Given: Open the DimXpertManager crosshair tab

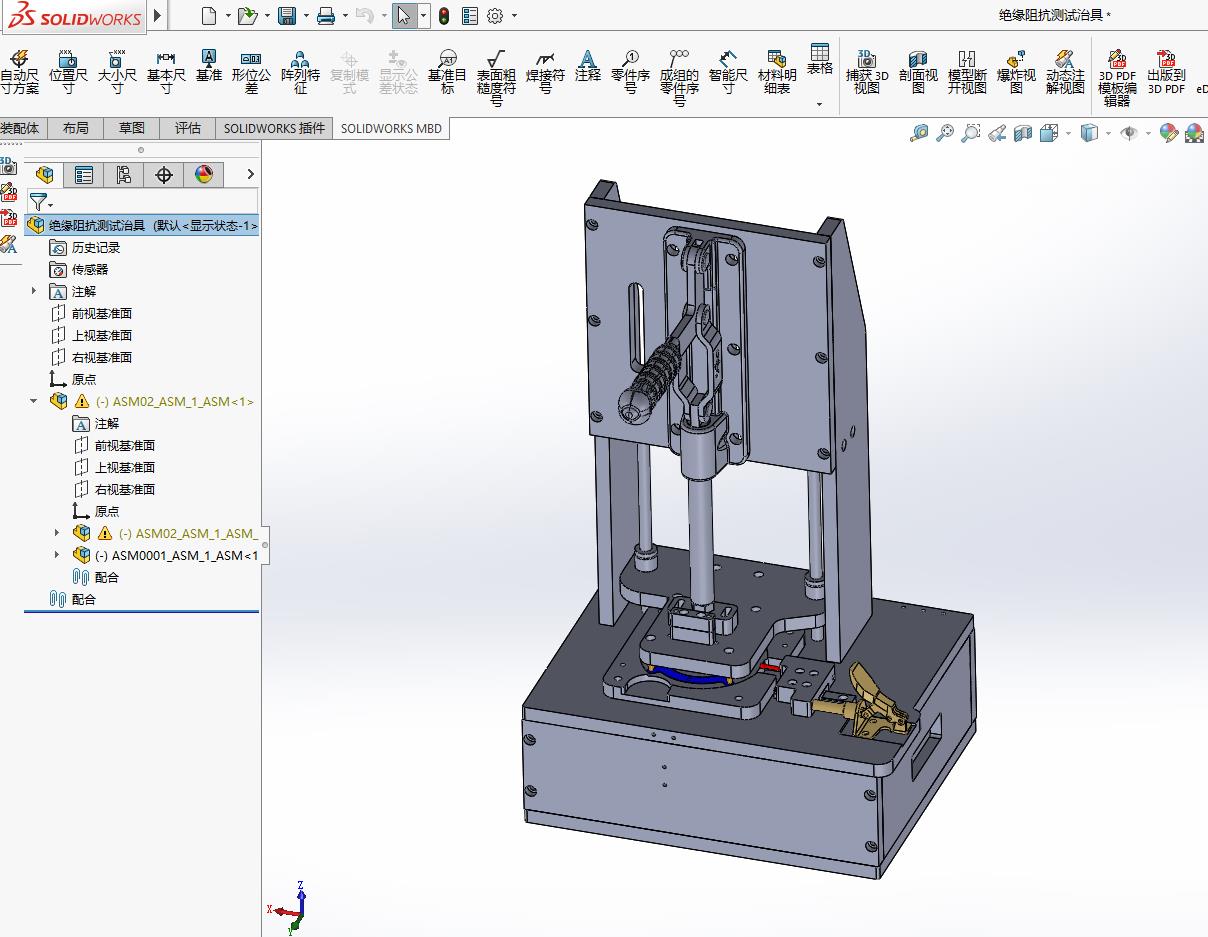Looking at the screenshot, I should [x=164, y=175].
